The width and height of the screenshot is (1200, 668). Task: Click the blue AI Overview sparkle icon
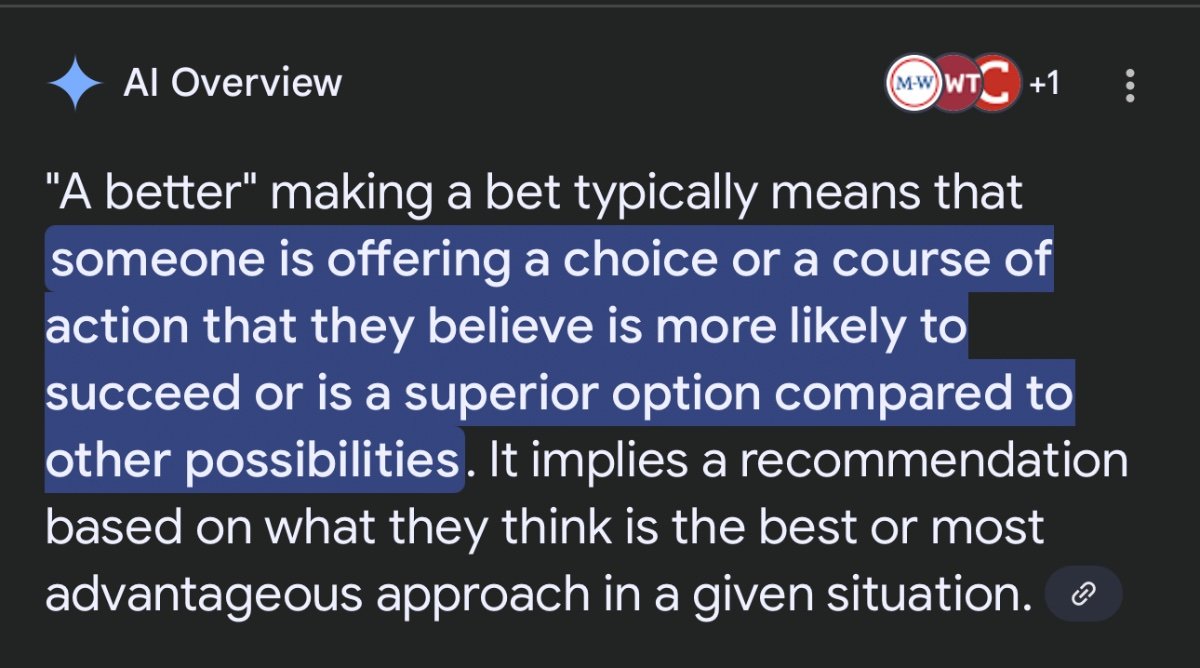pyautogui.click(x=75, y=84)
